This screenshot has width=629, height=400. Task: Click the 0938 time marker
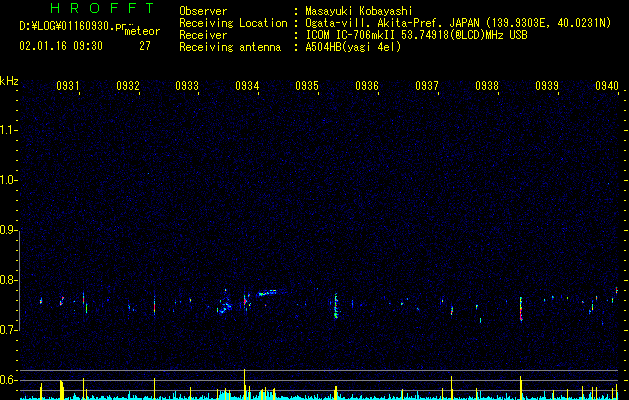[x=487, y=86]
